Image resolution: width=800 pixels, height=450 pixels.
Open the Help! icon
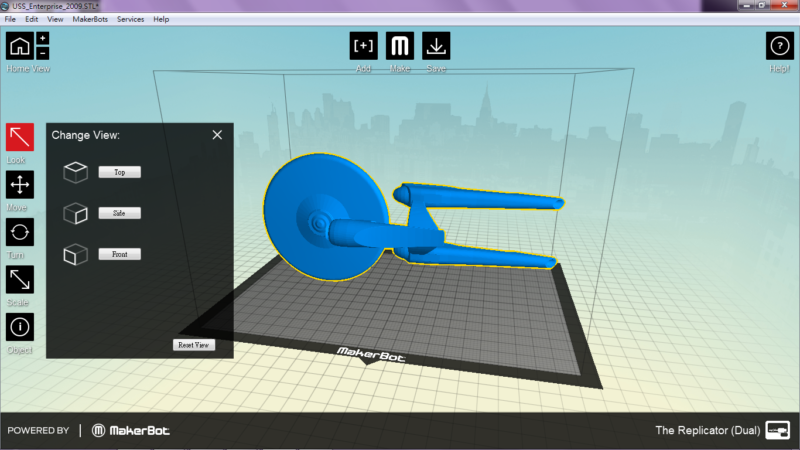click(x=780, y=46)
